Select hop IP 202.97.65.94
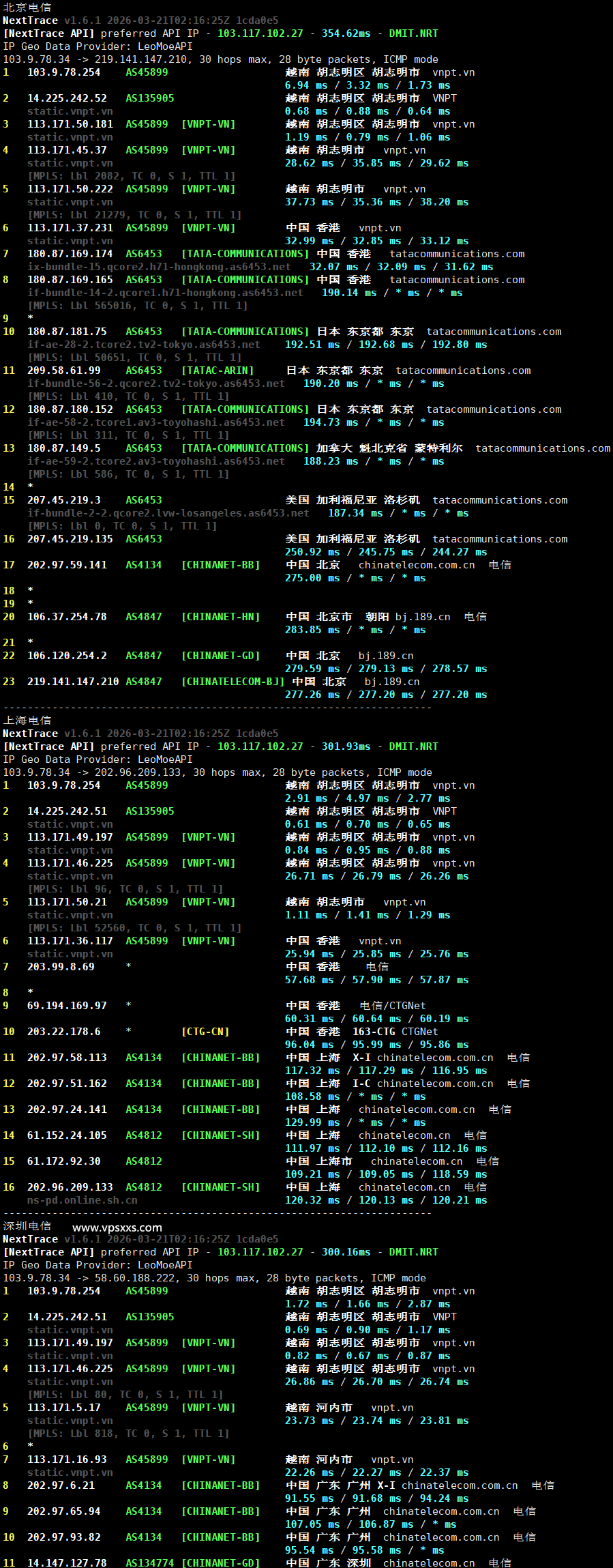The height and width of the screenshot is (1568, 613). (x=64, y=1511)
